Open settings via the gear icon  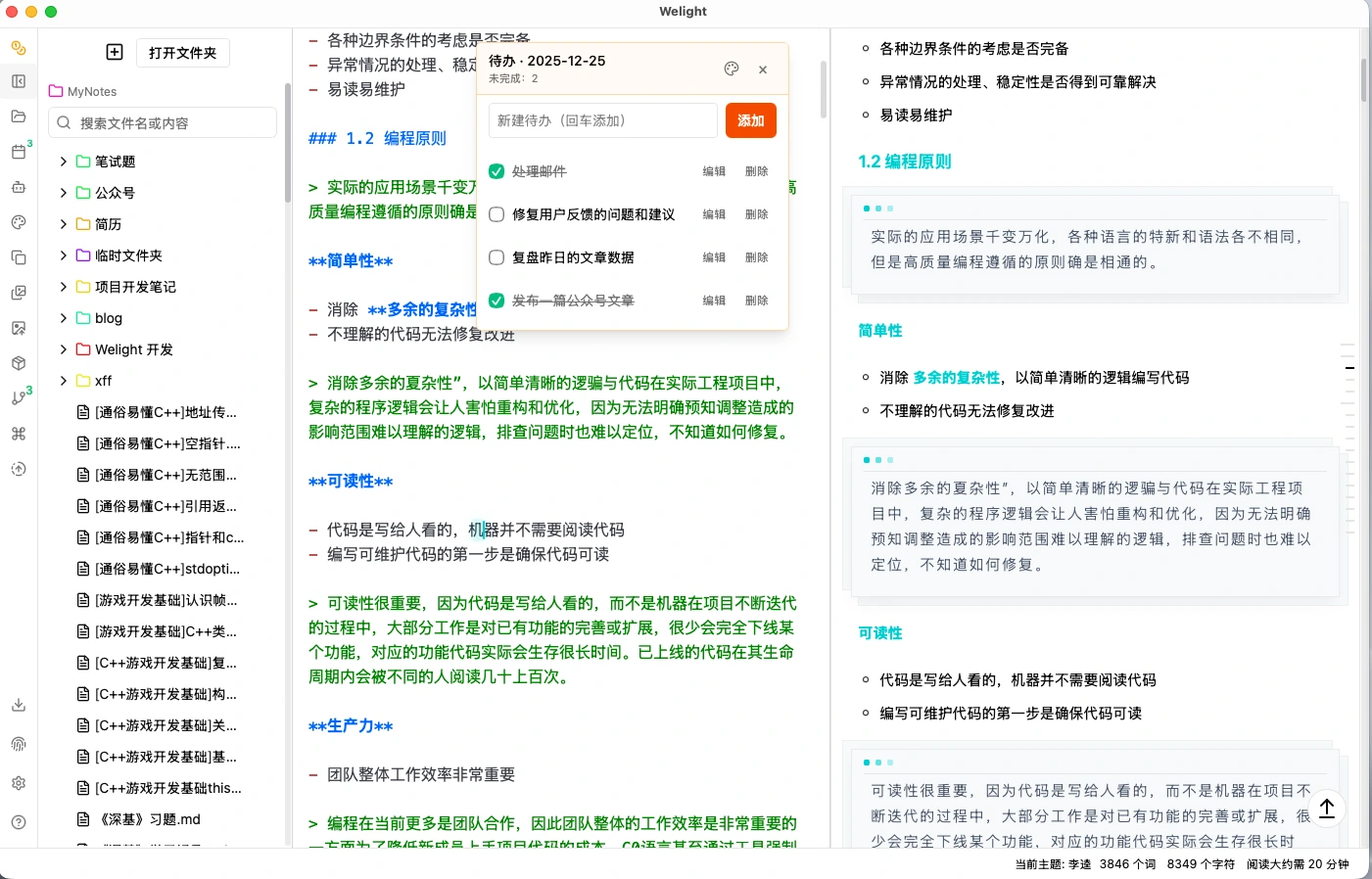[x=19, y=783]
